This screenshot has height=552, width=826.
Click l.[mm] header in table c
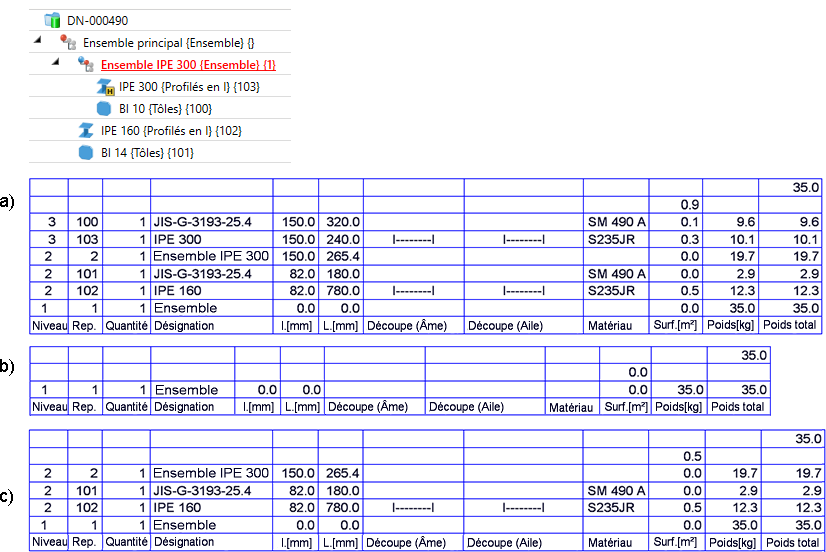[x=296, y=543]
